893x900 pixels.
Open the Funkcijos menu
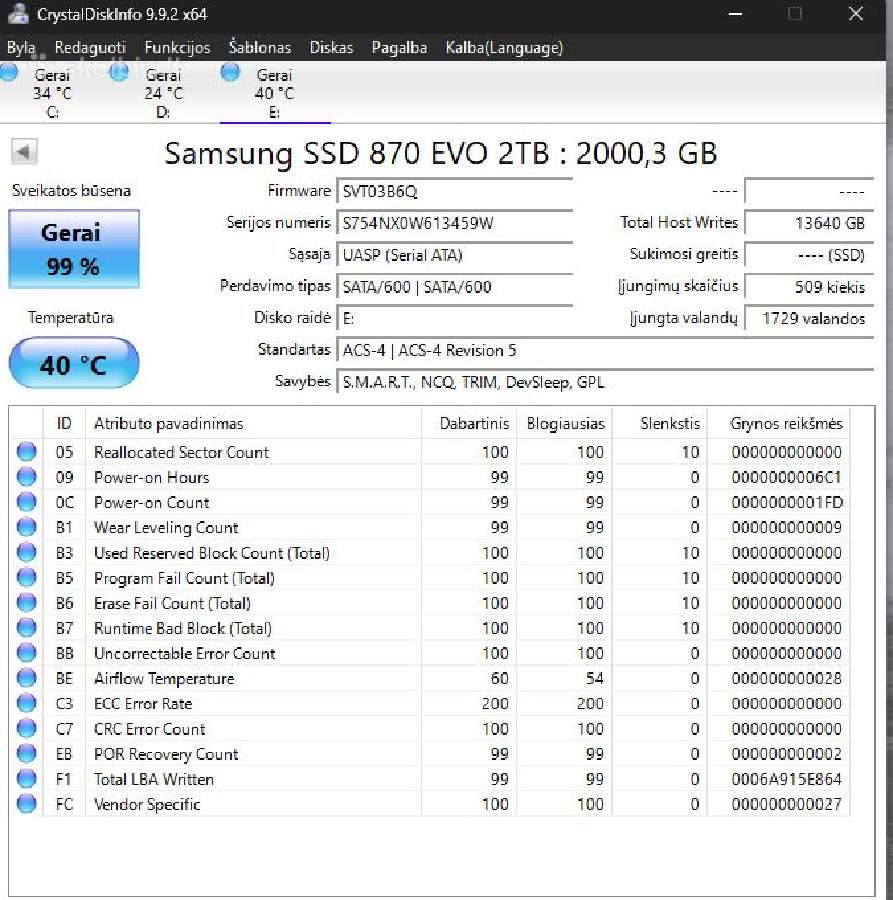click(x=177, y=47)
